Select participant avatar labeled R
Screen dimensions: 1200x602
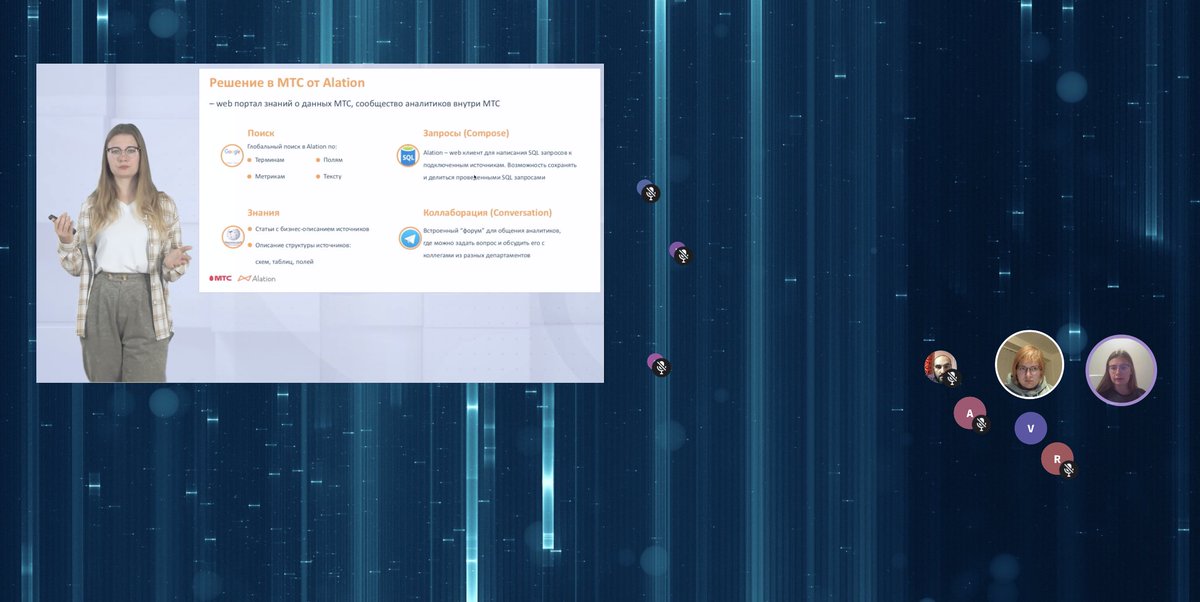[x=1057, y=459]
